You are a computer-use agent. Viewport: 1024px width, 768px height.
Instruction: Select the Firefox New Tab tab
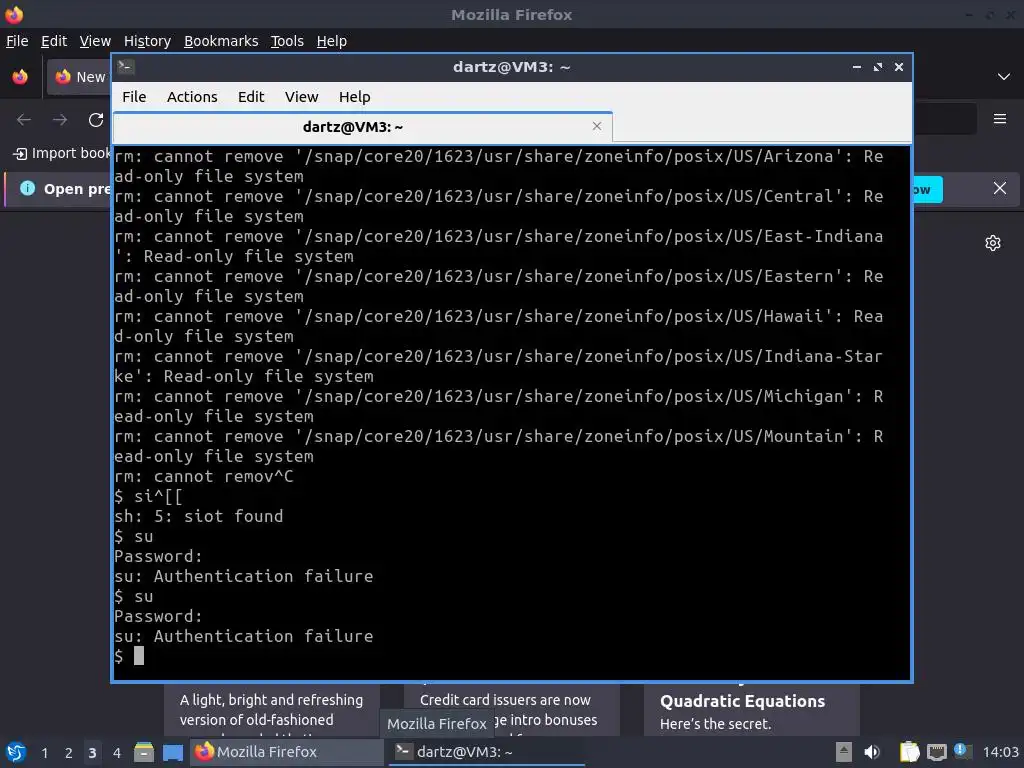tap(78, 77)
